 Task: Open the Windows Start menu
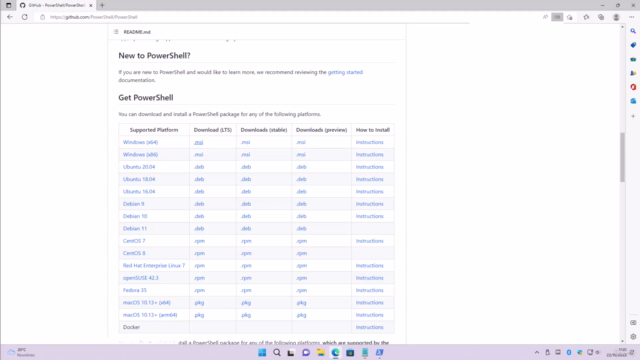tap(262, 353)
